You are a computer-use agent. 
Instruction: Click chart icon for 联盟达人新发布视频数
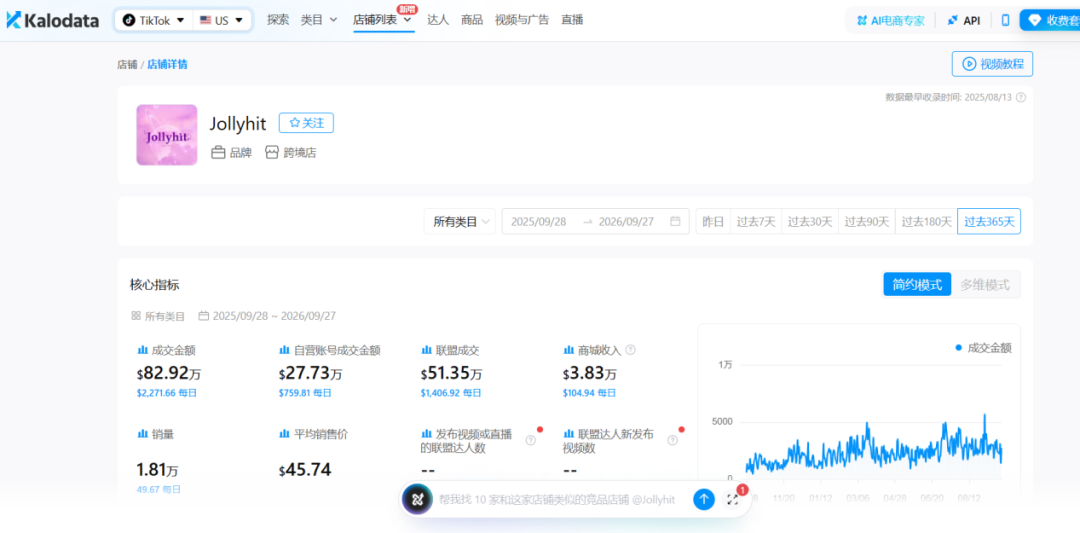(569, 434)
